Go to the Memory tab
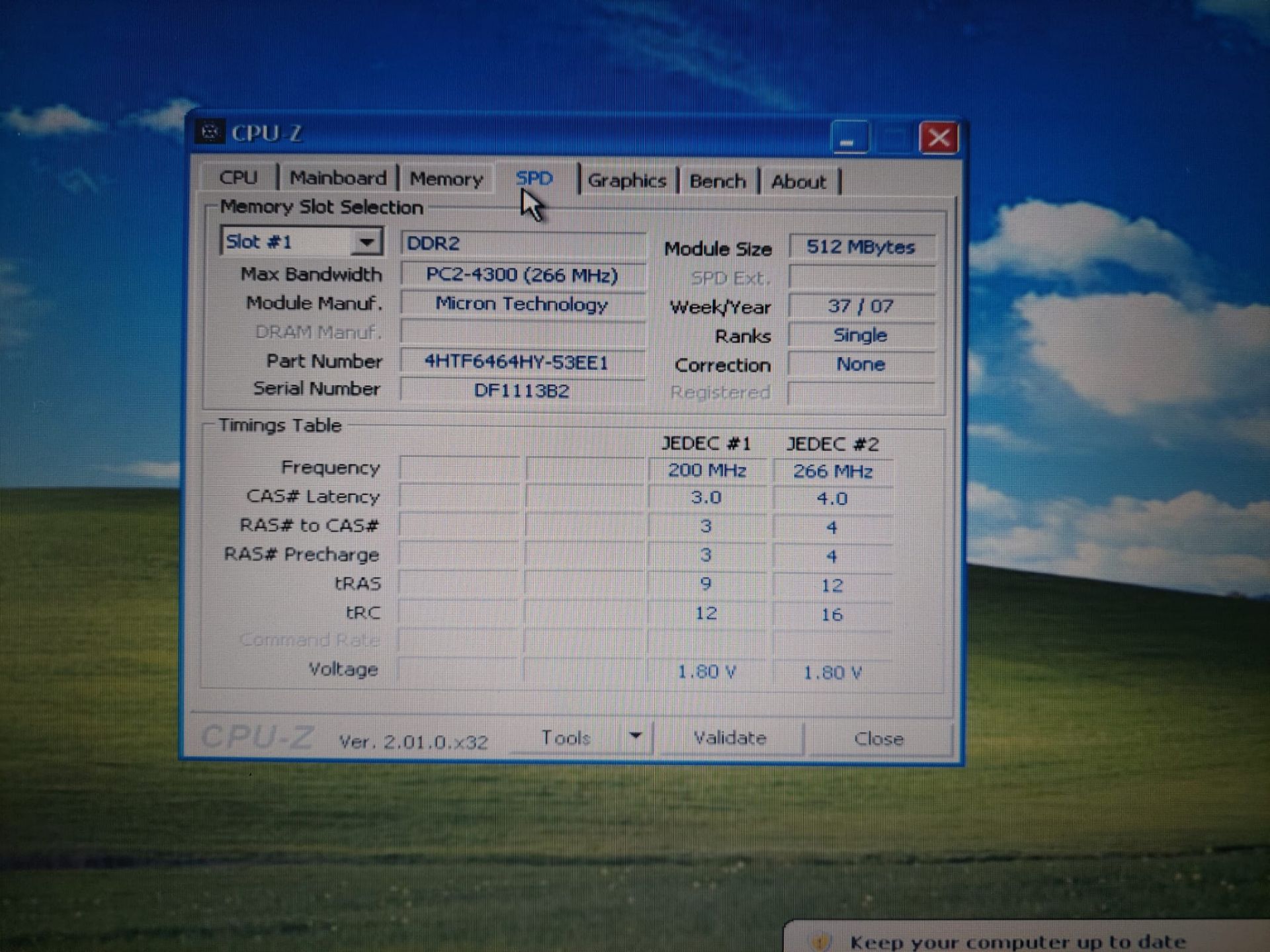This screenshot has width=1270, height=952. pyautogui.click(x=446, y=179)
